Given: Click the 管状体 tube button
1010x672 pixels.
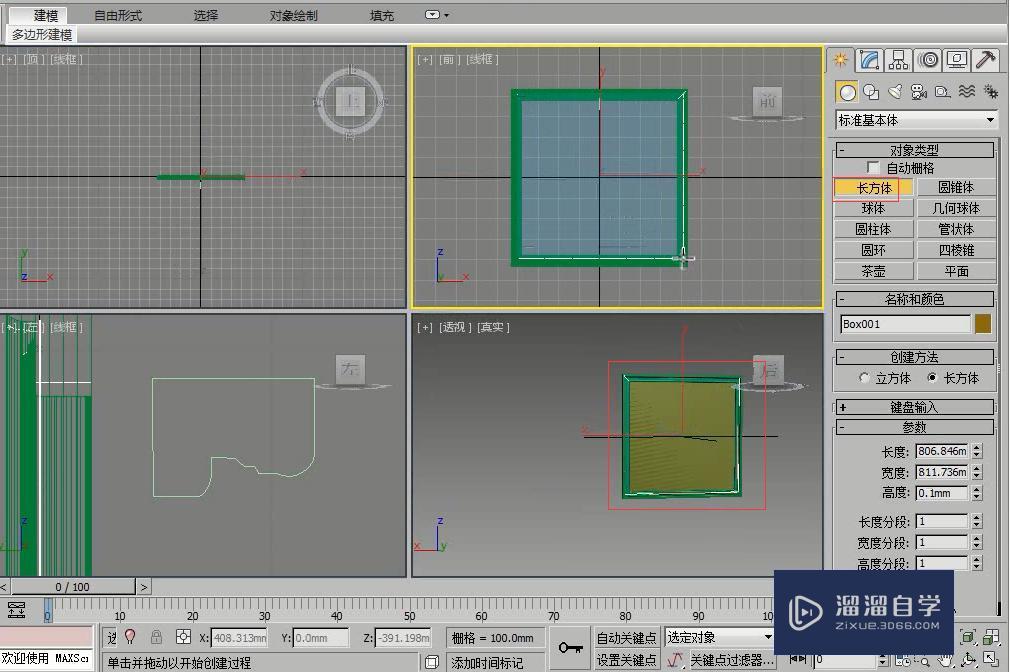Looking at the screenshot, I should [x=957, y=229].
